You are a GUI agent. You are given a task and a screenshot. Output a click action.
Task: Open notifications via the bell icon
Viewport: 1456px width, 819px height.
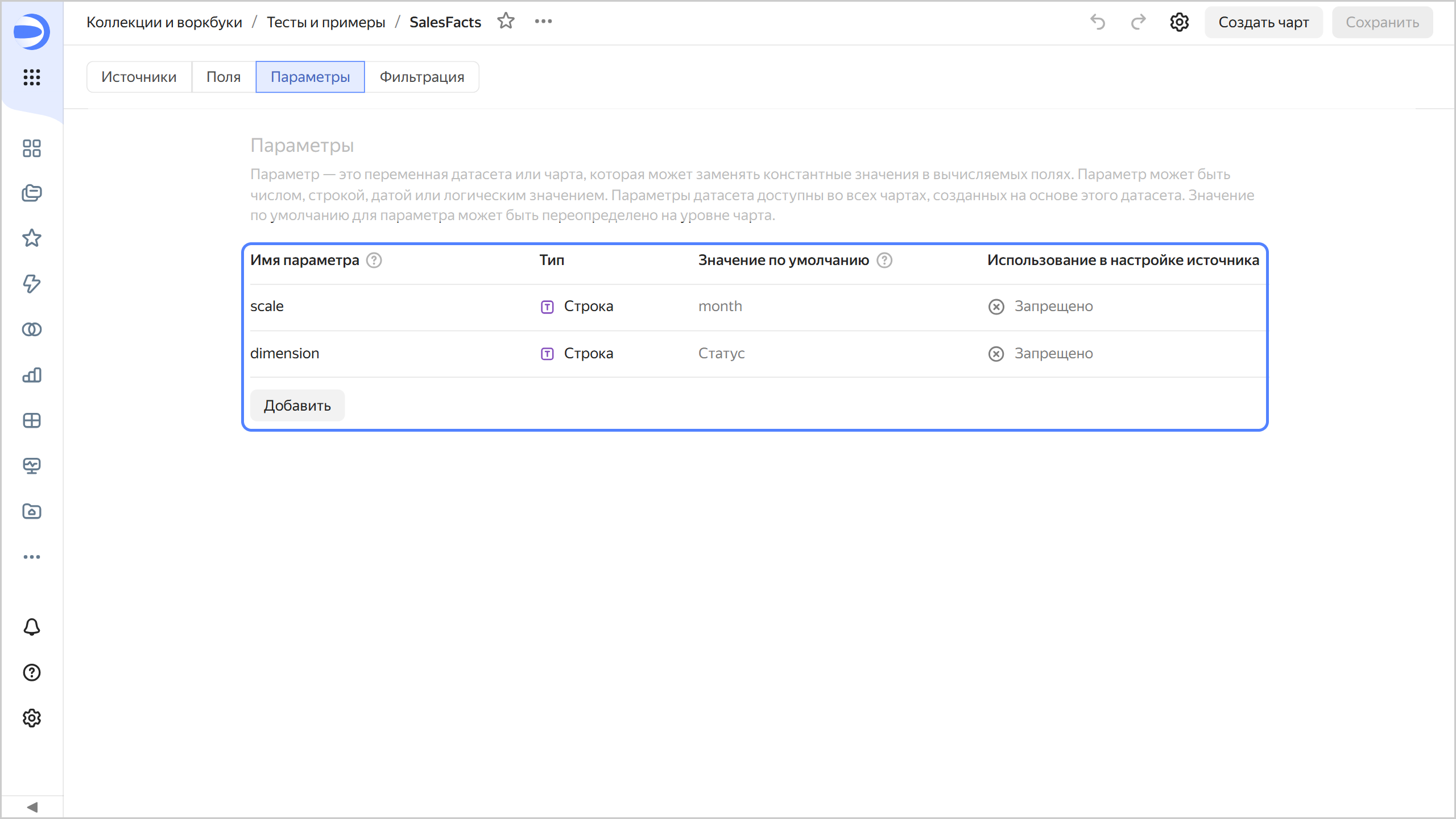(31, 626)
